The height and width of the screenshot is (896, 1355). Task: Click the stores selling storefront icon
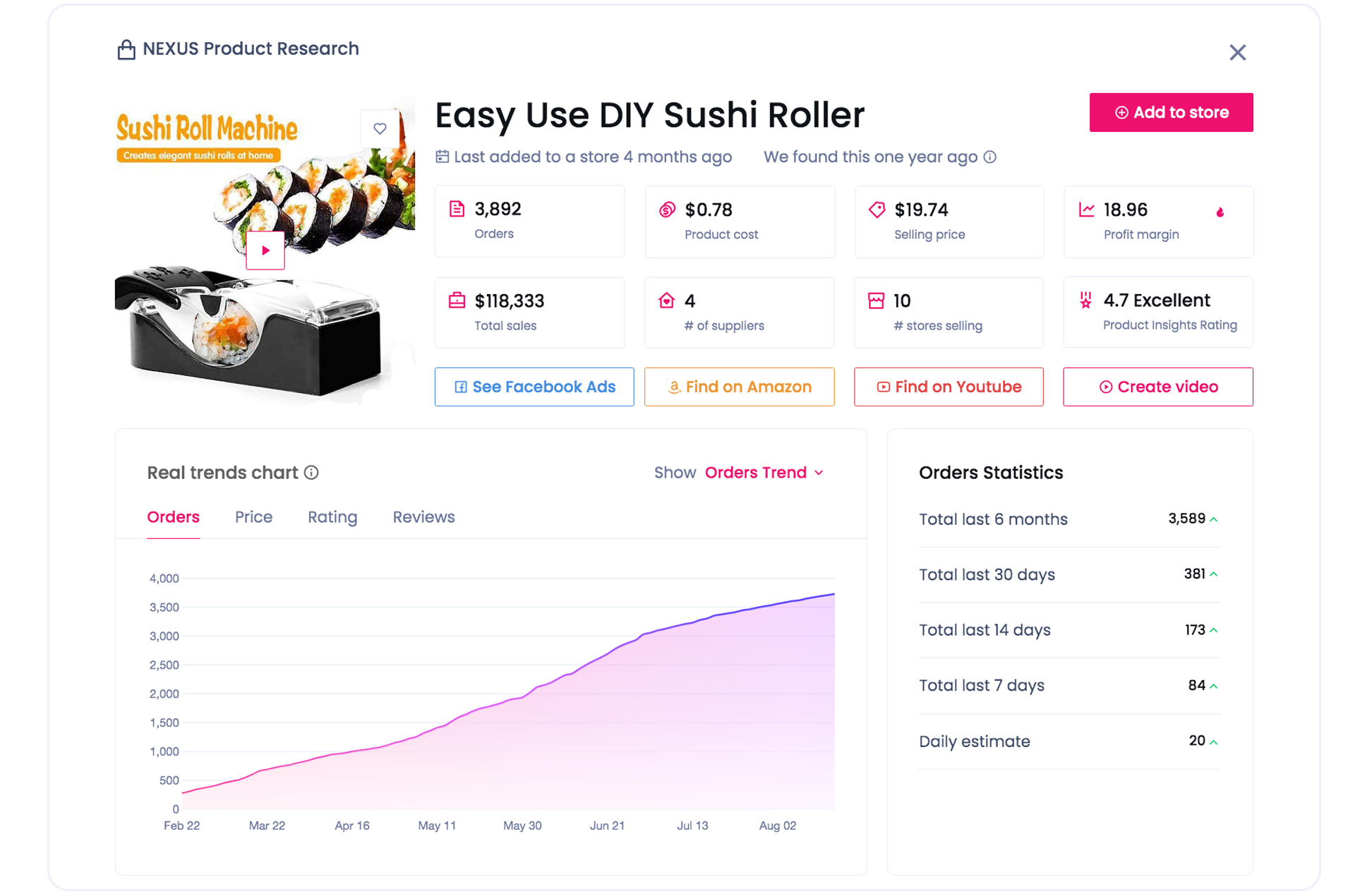point(876,301)
